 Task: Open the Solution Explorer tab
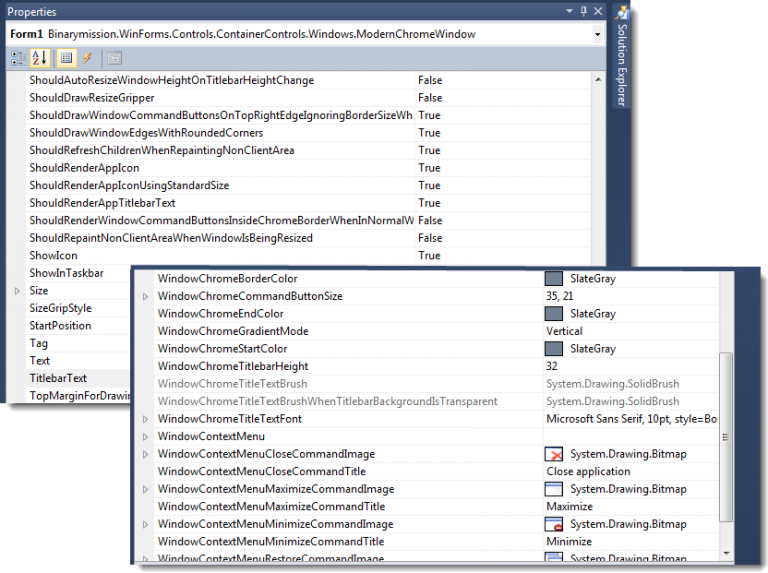622,56
